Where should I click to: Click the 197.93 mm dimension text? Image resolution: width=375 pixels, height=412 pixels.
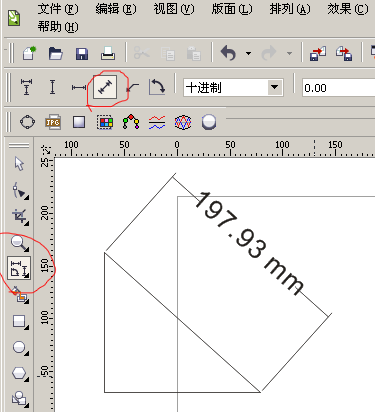(249, 243)
